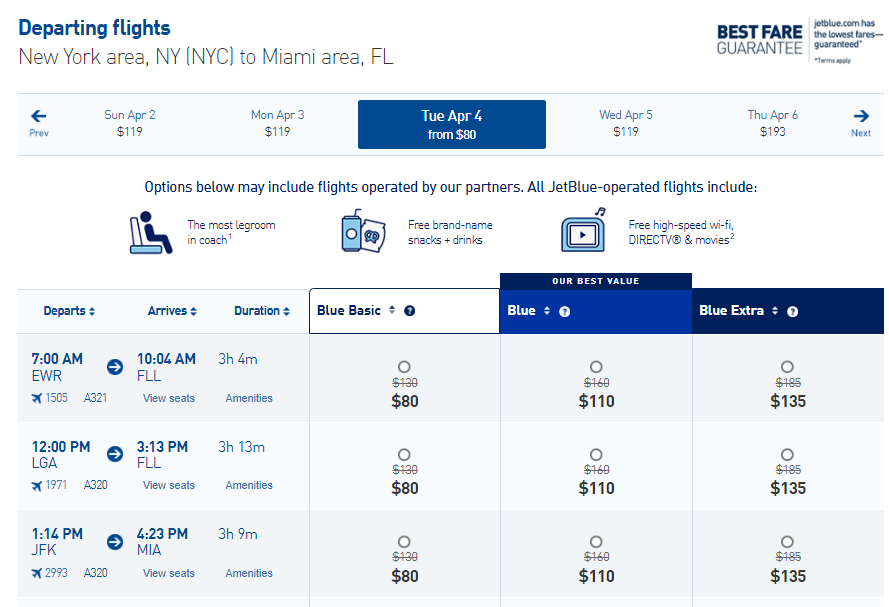Image resolution: width=889 pixels, height=607 pixels.
Task: Select $80 Blue Basic fare for 7:00 AM flight
Action: click(404, 367)
